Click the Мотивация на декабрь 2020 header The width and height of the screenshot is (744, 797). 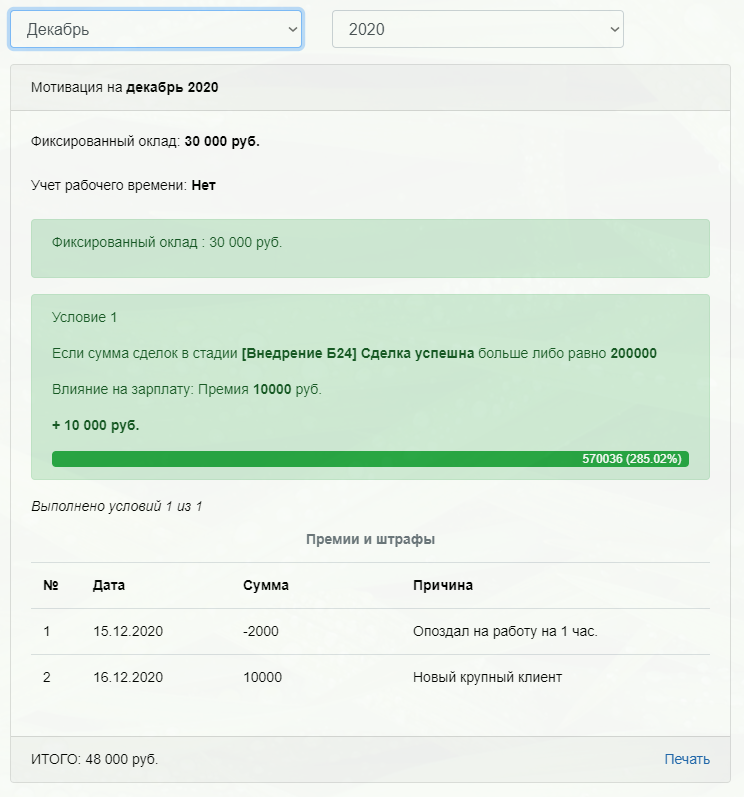[x=125, y=87]
